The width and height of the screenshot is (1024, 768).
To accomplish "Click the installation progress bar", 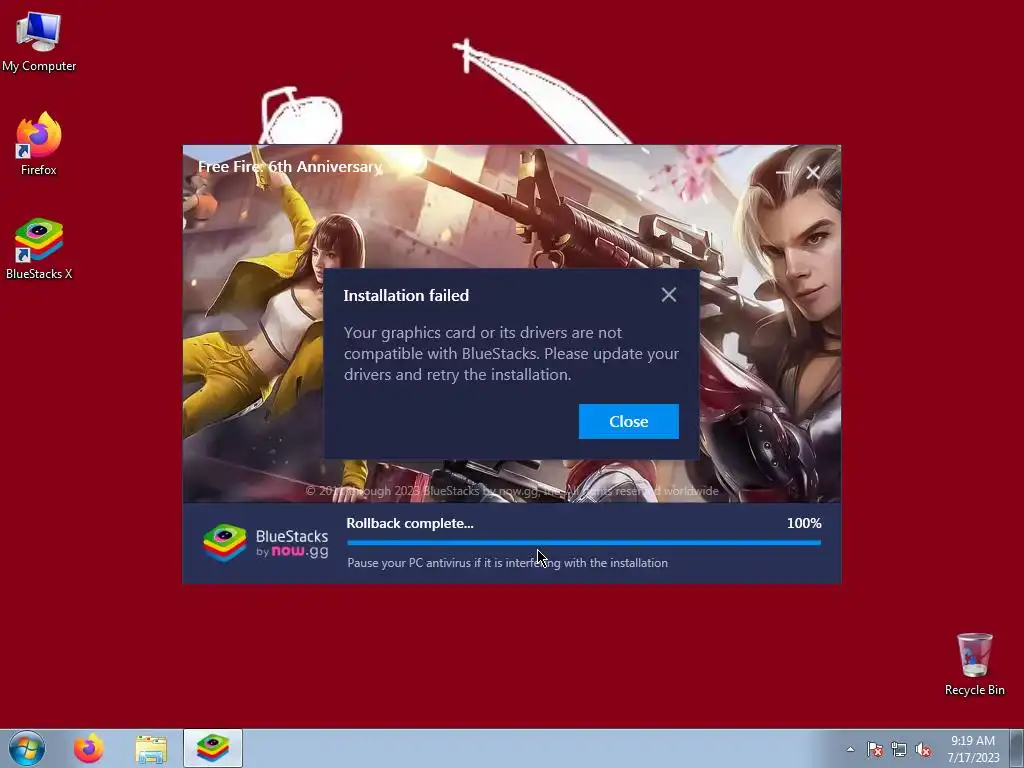I will click(584, 542).
